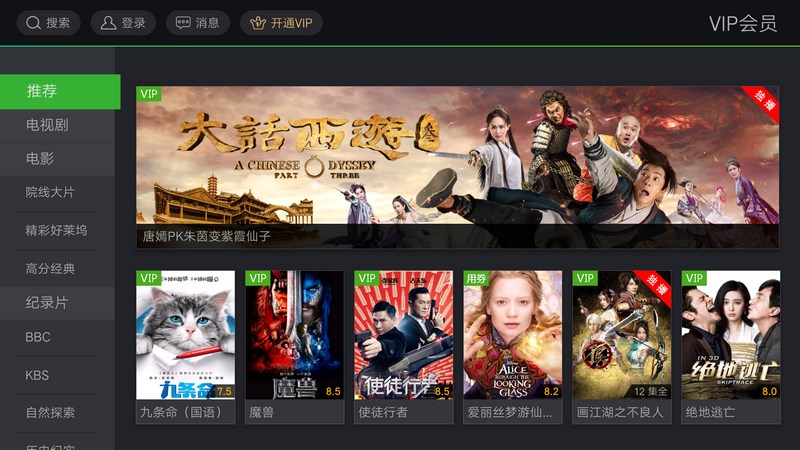Click the magnifier search icon
Image resolution: width=800 pixels, height=450 pixels.
pyautogui.click(x=33, y=23)
